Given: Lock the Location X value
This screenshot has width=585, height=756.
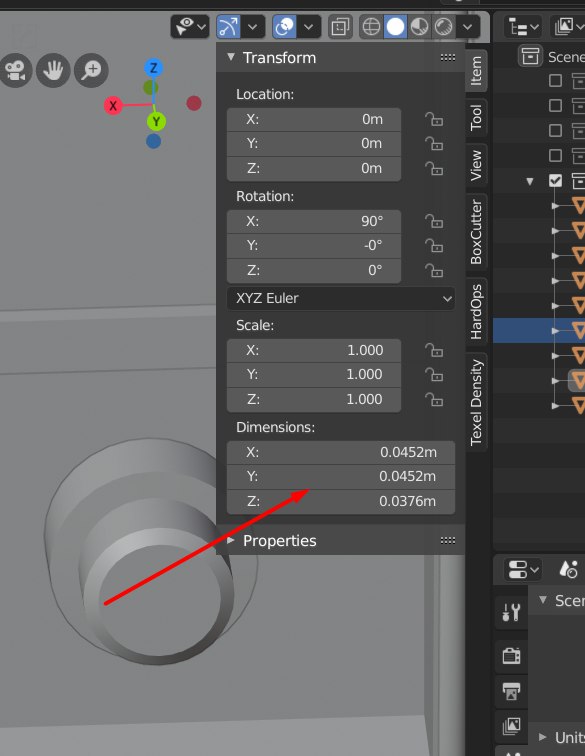Looking at the screenshot, I should 434,119.
